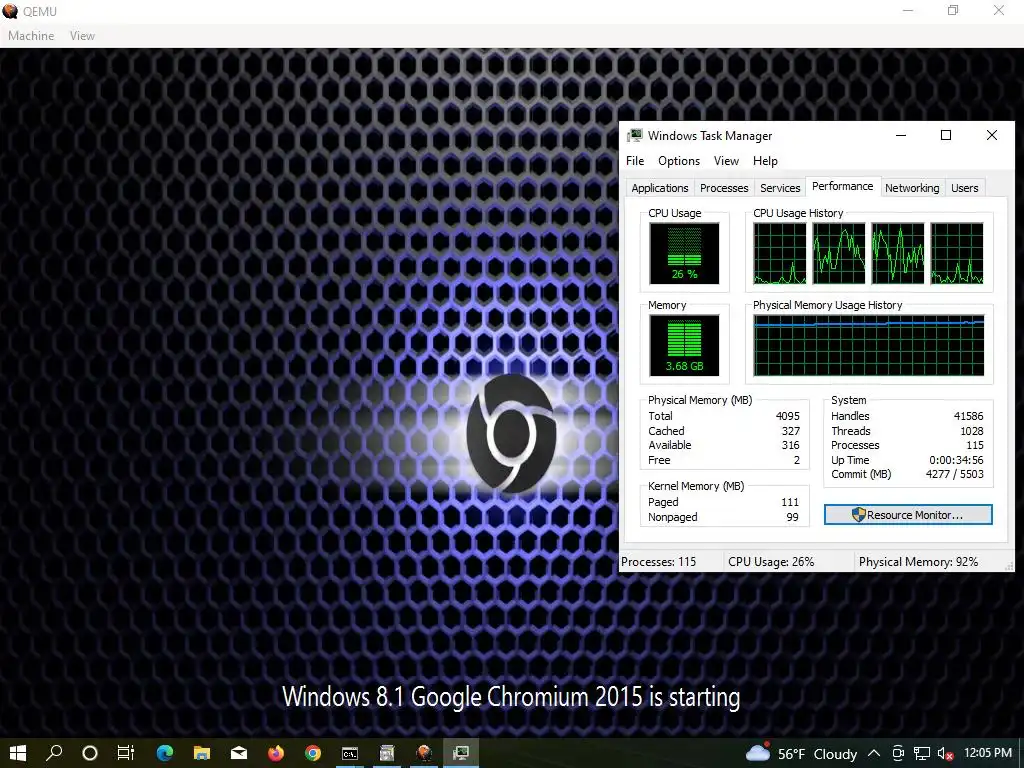The width and height of the screenshot is (1024, 768).
Task: Switch to the Applications tab
Action: pyautogui.click(x=660, y=188)
